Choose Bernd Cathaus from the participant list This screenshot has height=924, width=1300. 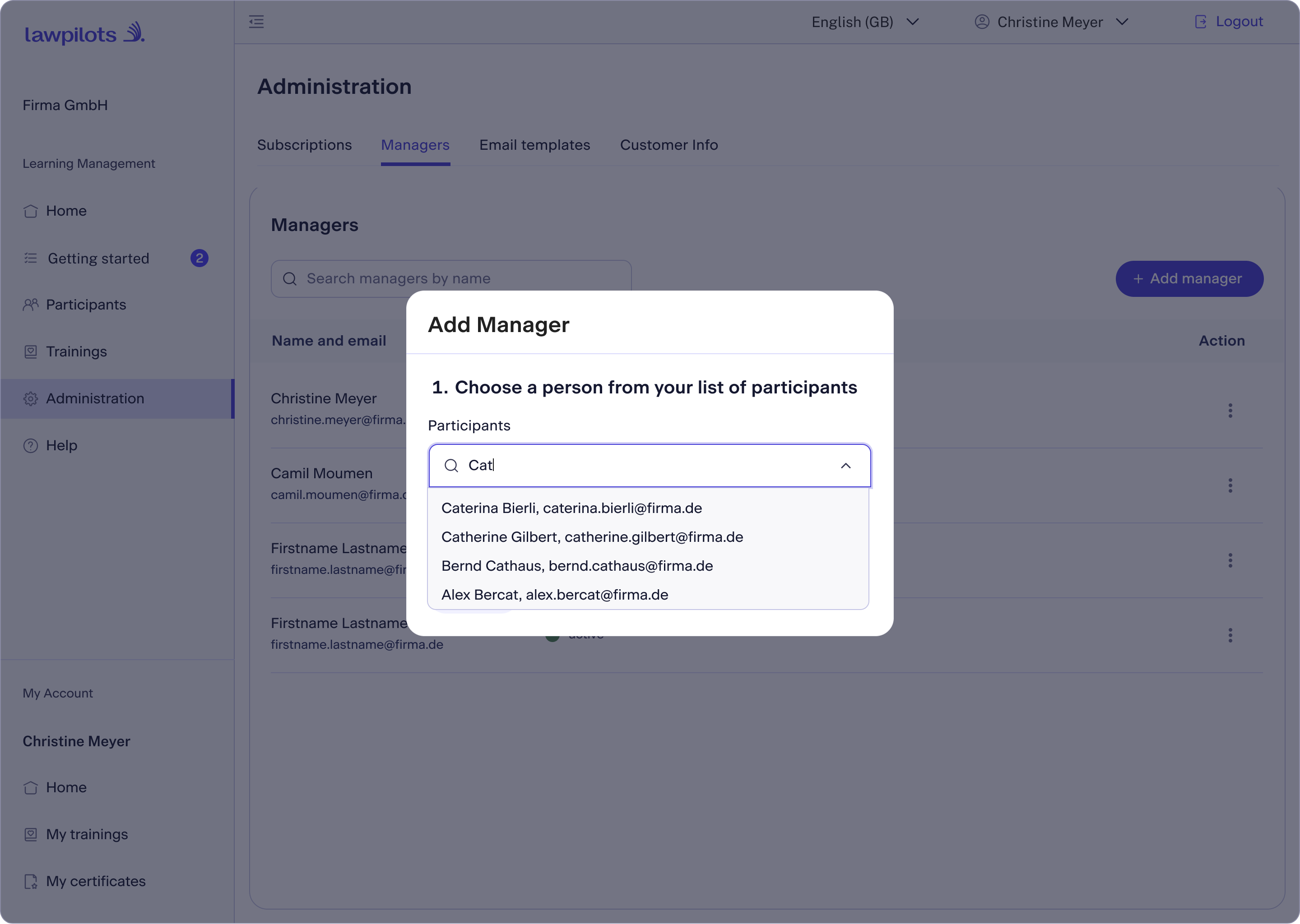coord(577,566)
